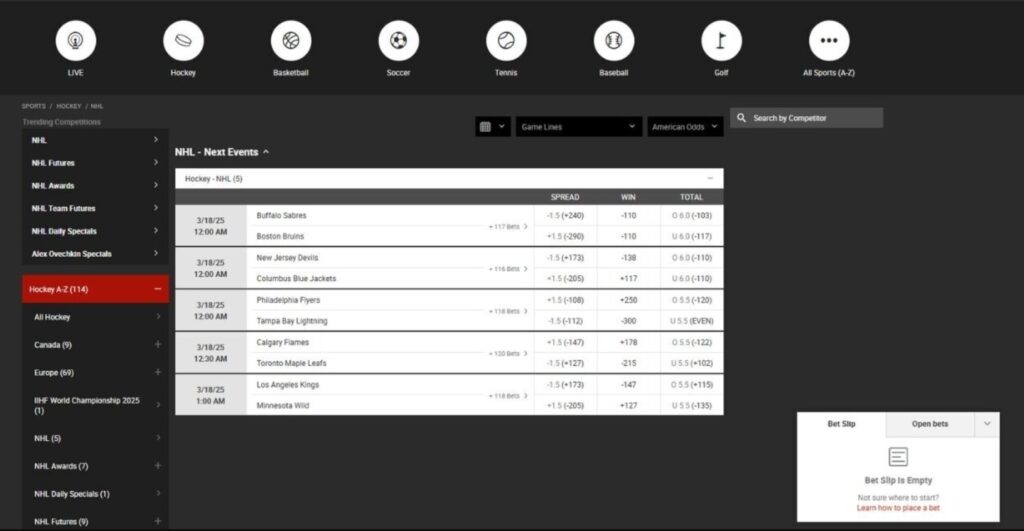Image resolution: width=1024 pixels, height=531 pixels.
Task: Open Alex Ovechkin Specials item
Action: pyautogui.click(x=95, y=253)
